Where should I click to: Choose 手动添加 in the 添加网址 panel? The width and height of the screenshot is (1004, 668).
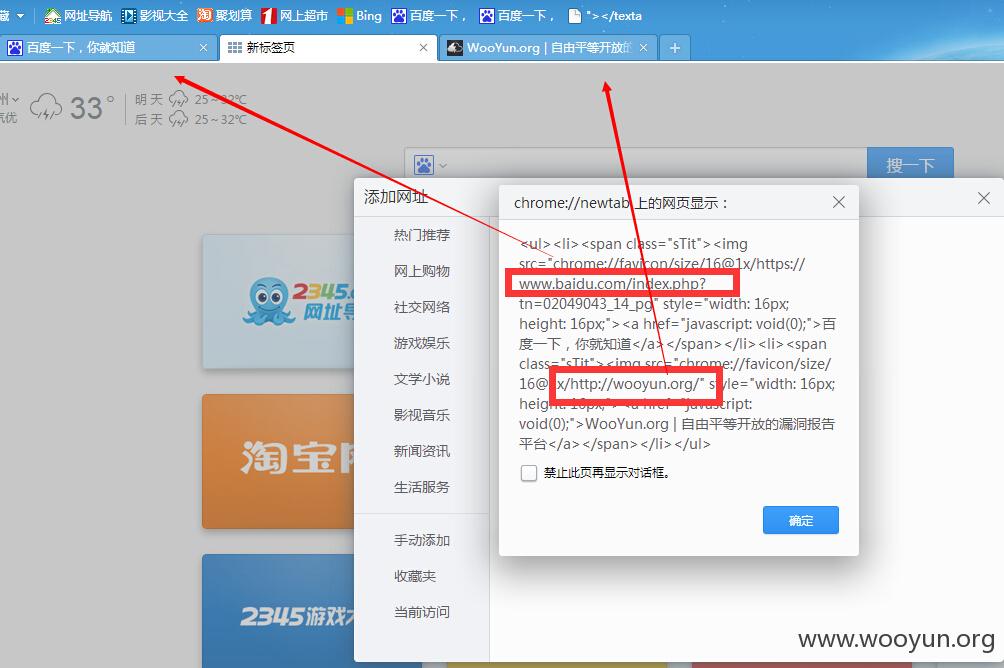tap(421, 540)
